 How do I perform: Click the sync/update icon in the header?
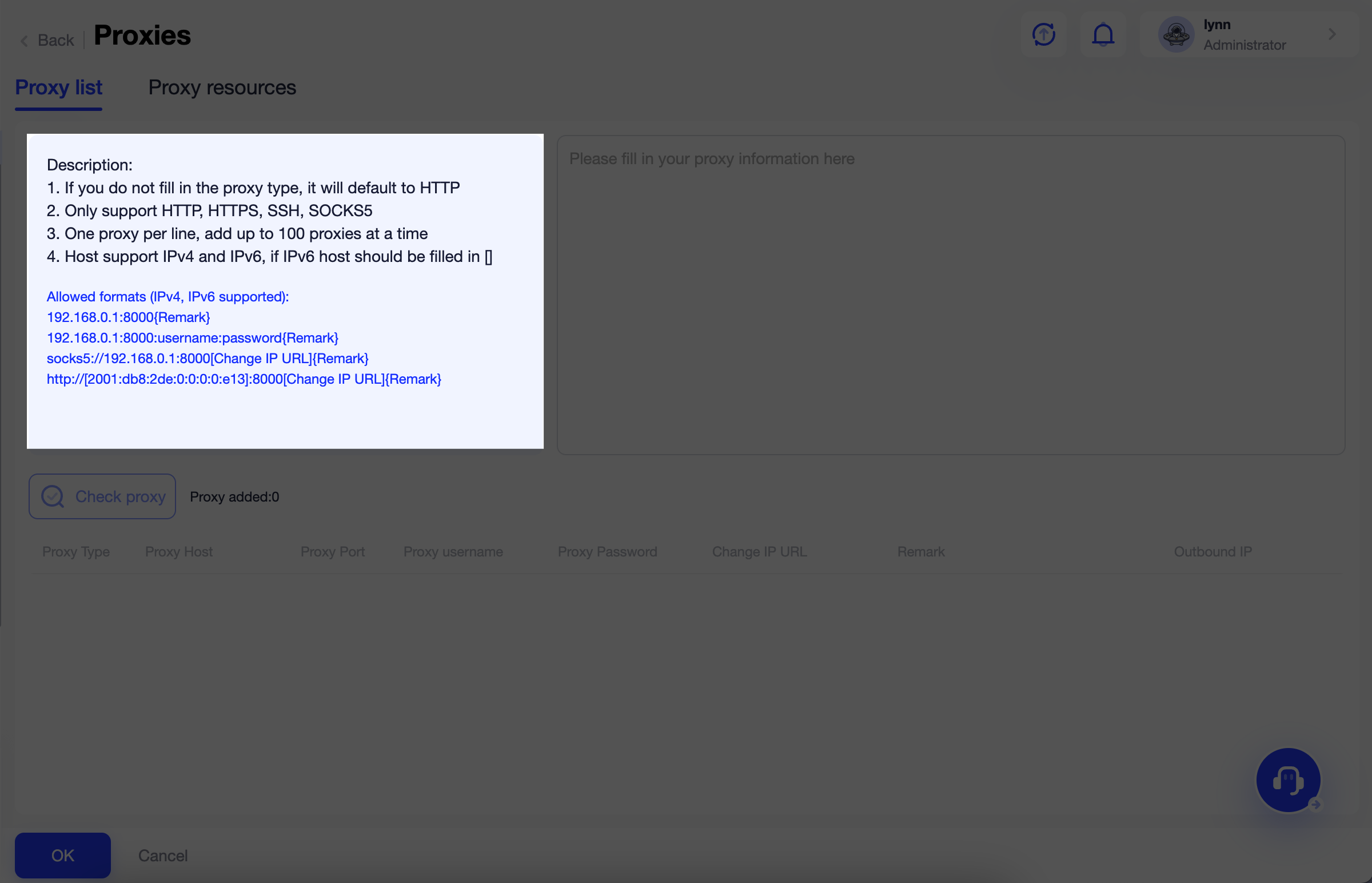pyautogui.click(x=1044, y=34)
